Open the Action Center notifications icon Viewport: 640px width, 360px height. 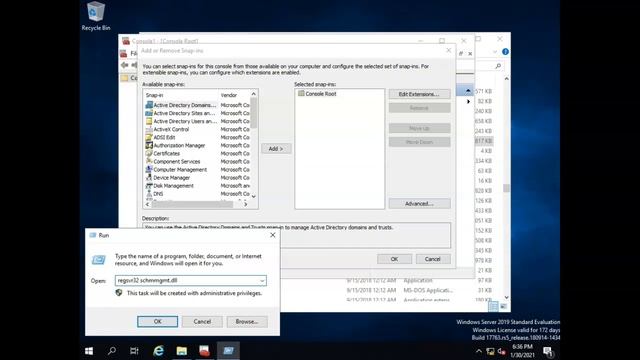click(x=548, y=351)
